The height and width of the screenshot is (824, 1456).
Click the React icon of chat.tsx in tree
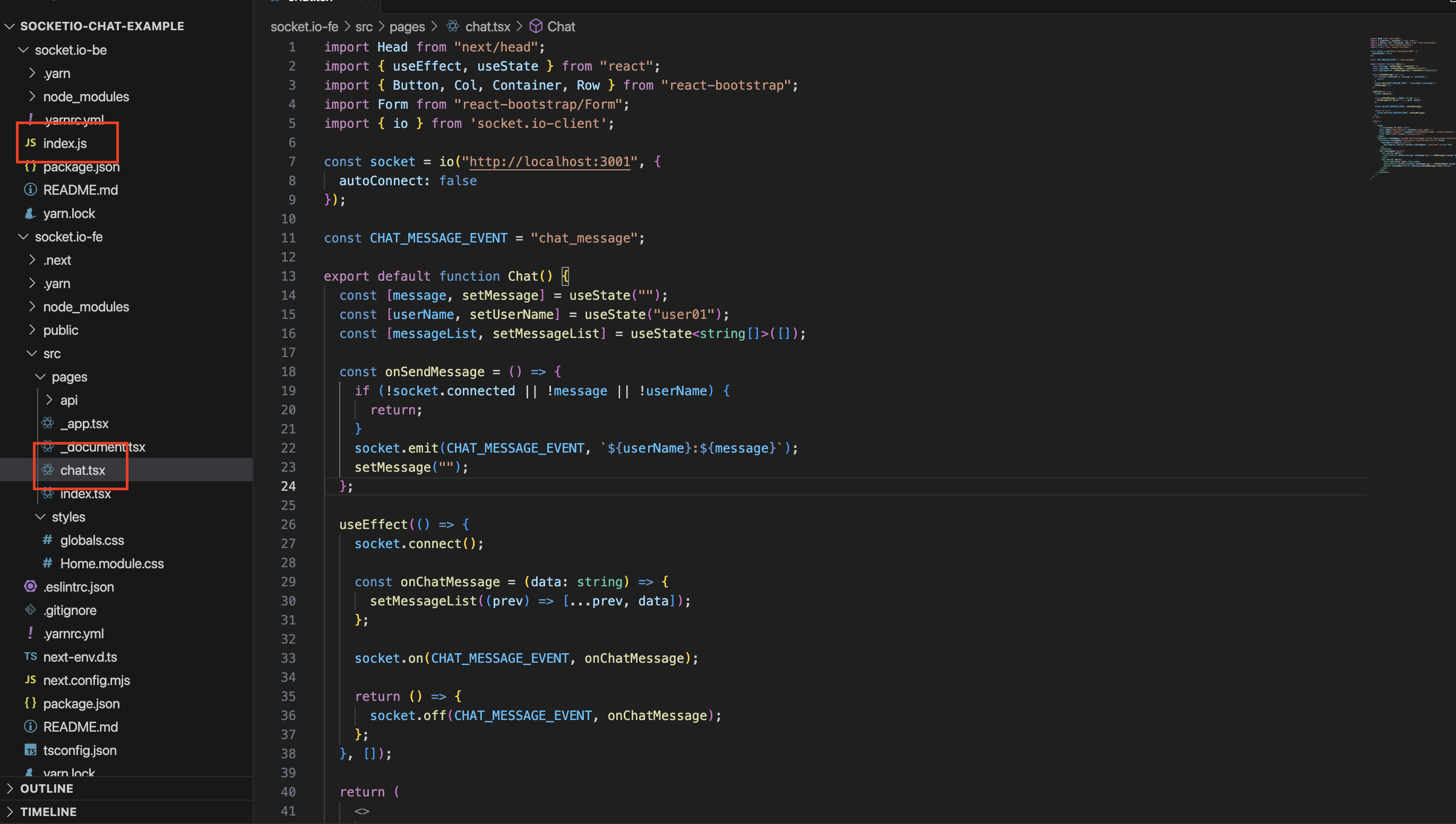[48, 470]
